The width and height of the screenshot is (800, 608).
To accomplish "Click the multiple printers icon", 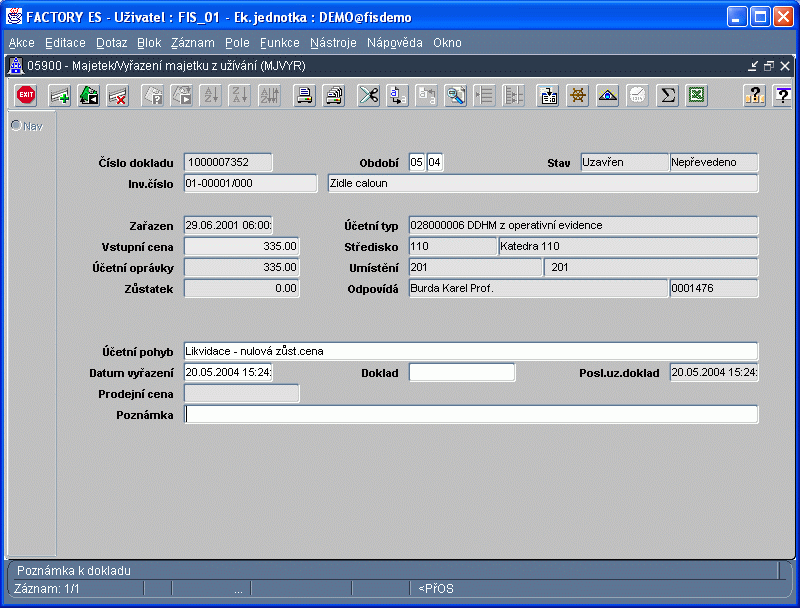I will tap(334, 95).
